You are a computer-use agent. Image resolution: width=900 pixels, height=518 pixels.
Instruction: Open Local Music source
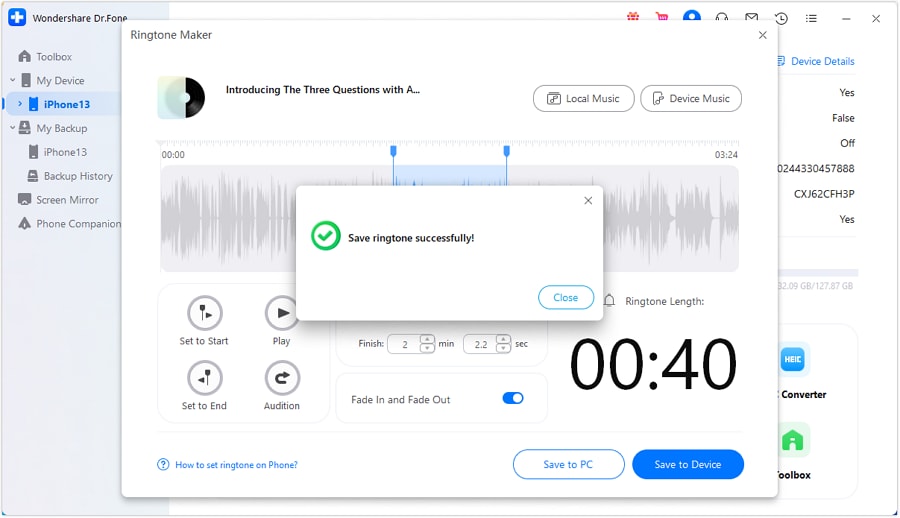click(x=583, y=99)
